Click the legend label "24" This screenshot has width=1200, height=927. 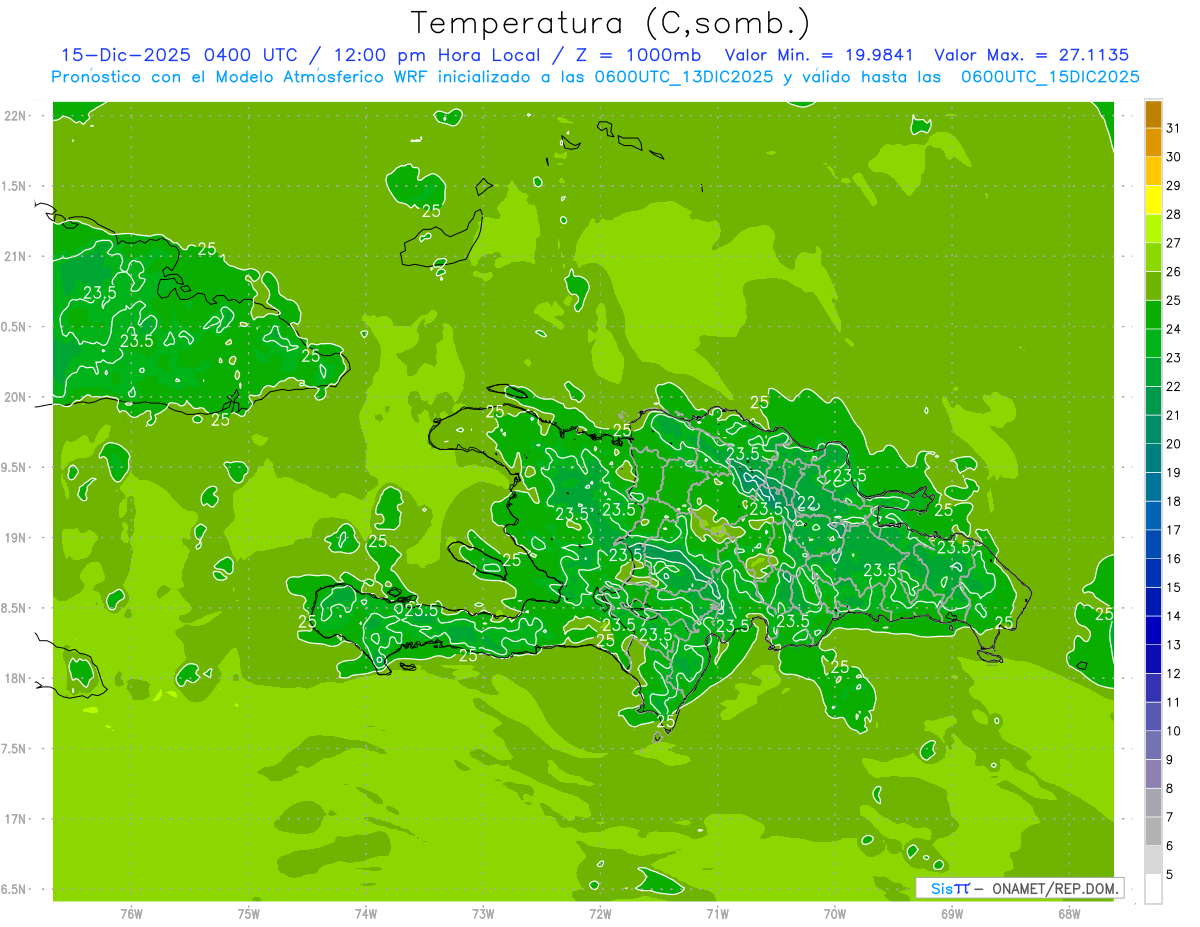tap(1174, 329)
